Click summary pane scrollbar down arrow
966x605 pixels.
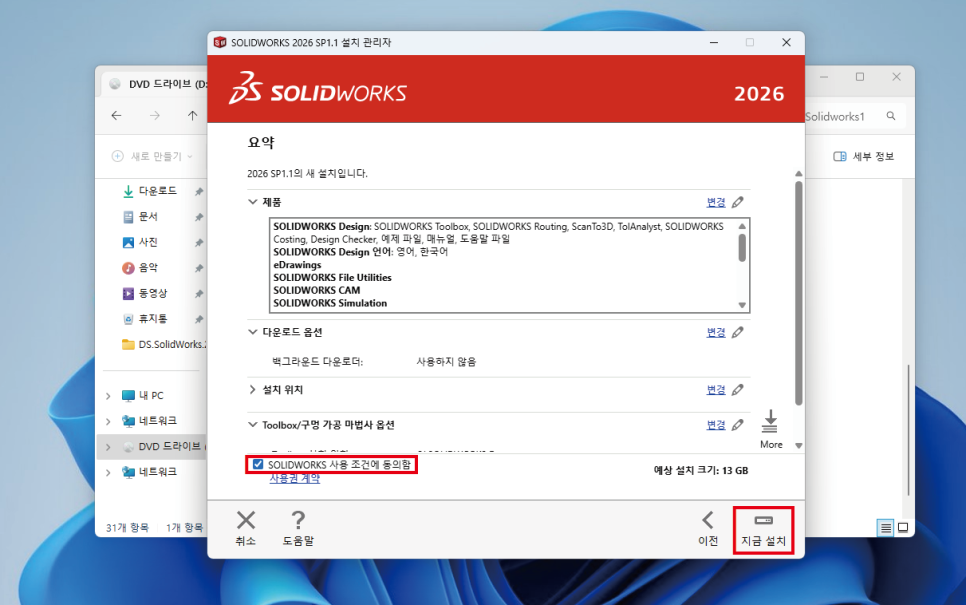[x=798, y=445]
